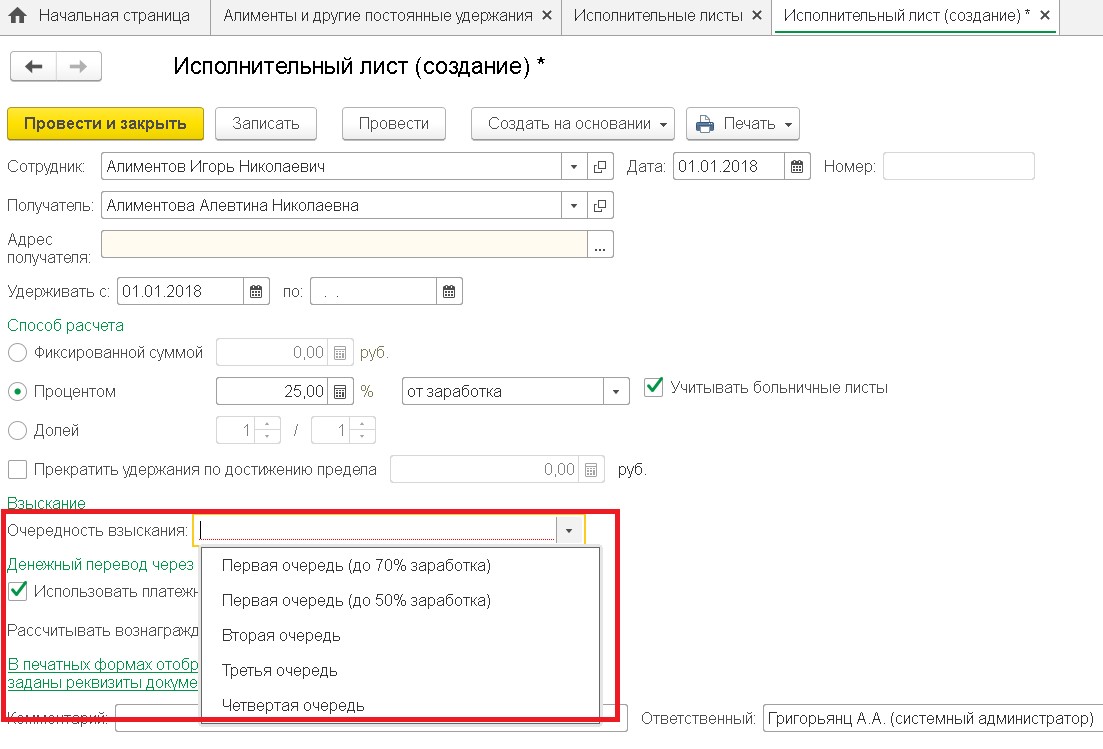Navigate back with the left arrow
1103x749 pixels.
point(33,67)
